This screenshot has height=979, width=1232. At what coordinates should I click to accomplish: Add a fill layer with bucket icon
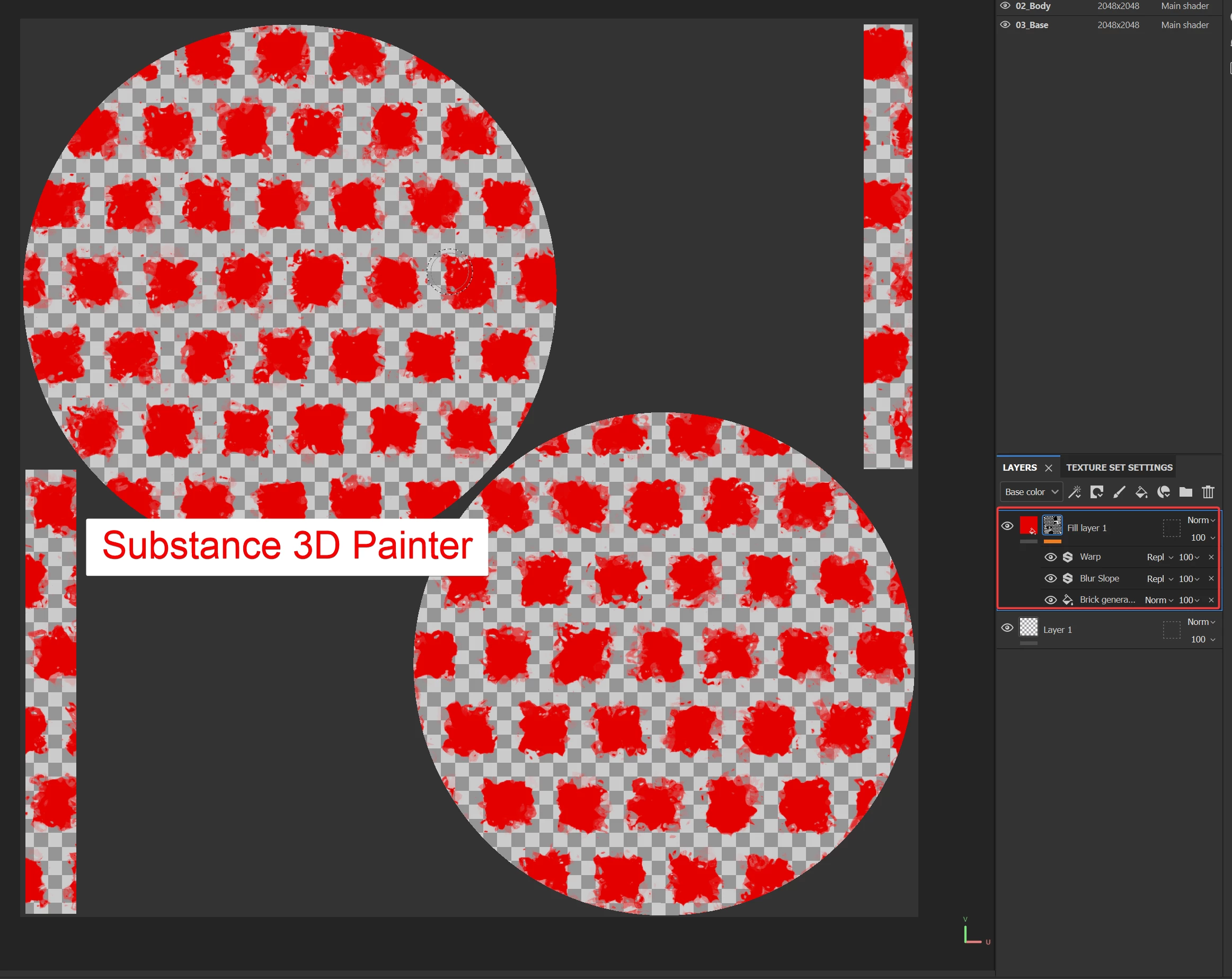point(1141,492)
